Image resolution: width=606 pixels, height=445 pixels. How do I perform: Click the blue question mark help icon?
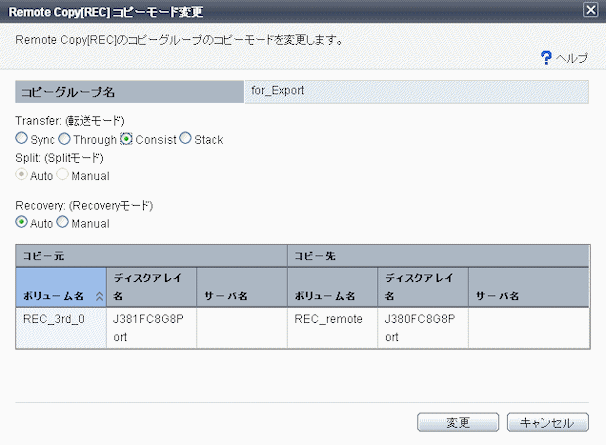[x=546, y=58]
